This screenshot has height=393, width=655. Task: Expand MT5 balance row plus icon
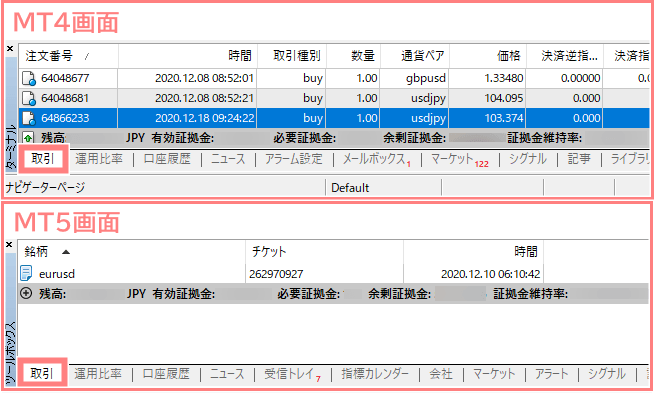(26, 293)
